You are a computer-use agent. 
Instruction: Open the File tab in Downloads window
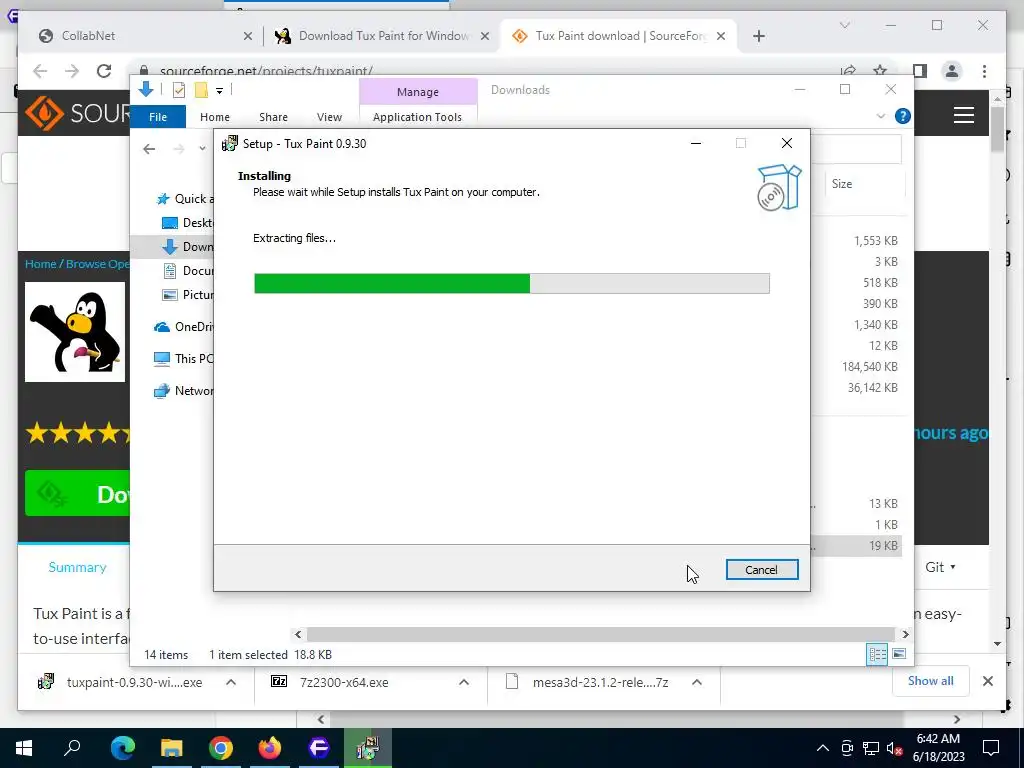[158, 117]
